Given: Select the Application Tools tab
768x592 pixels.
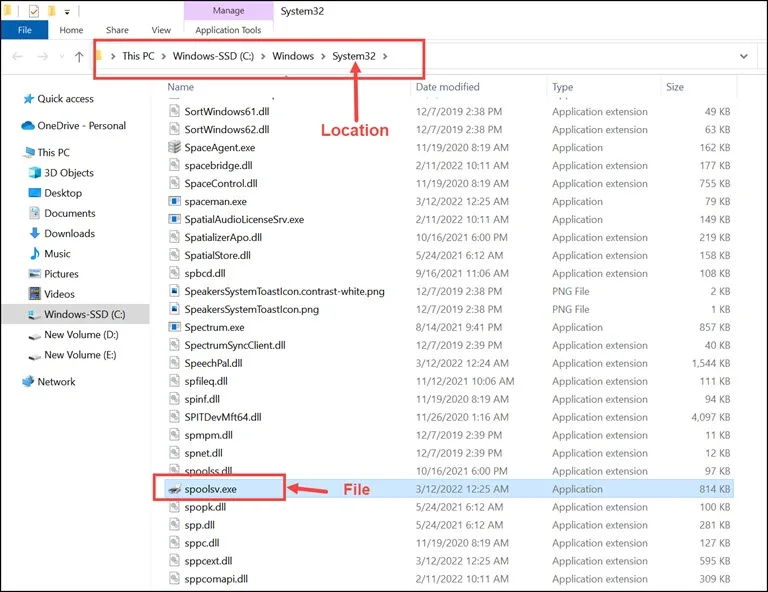Looking at the screenshot, I should (228, 30).
